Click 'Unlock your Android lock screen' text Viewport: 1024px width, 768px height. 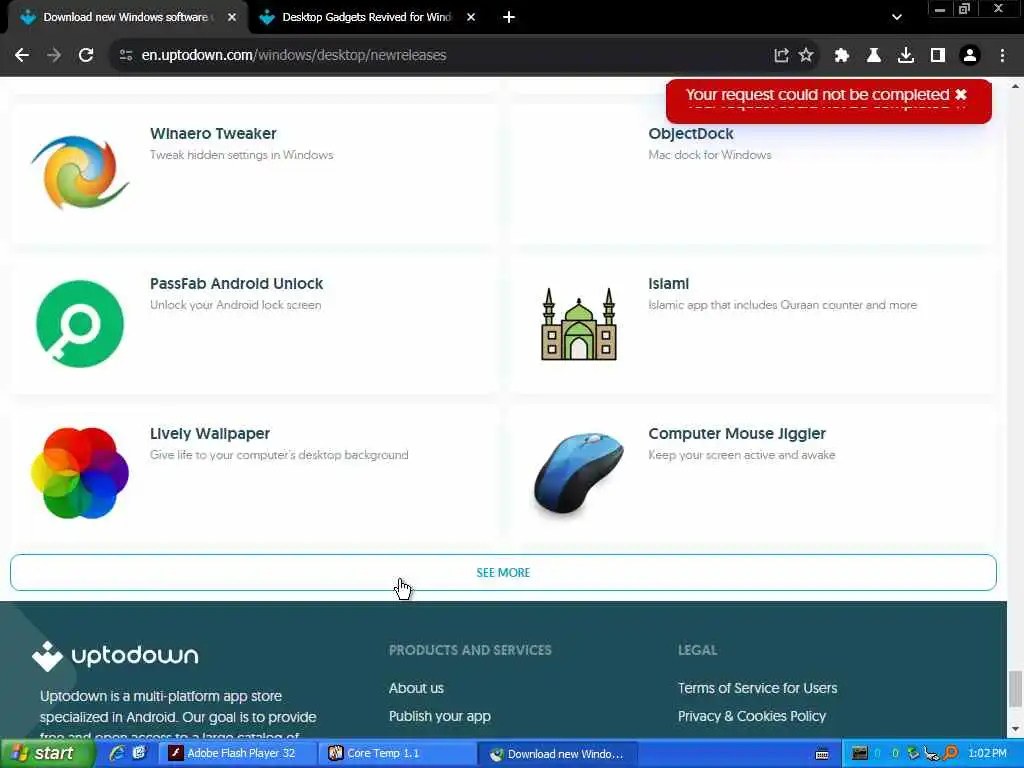(x=235, y=305)
